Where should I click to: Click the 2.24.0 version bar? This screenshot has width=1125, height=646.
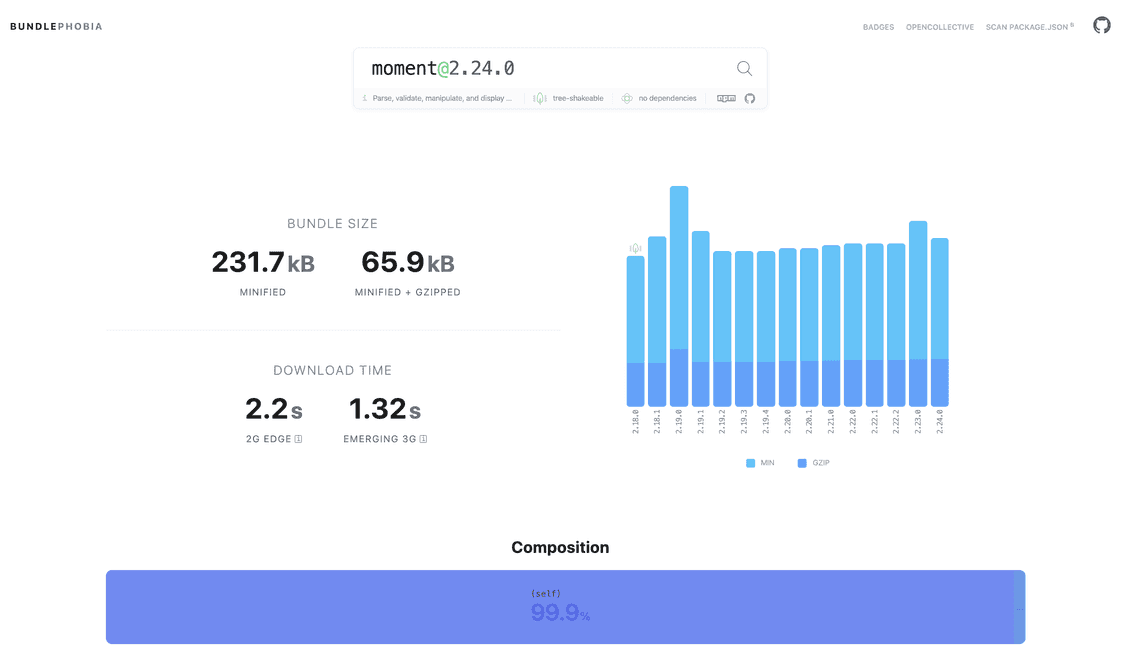point(940,320)
